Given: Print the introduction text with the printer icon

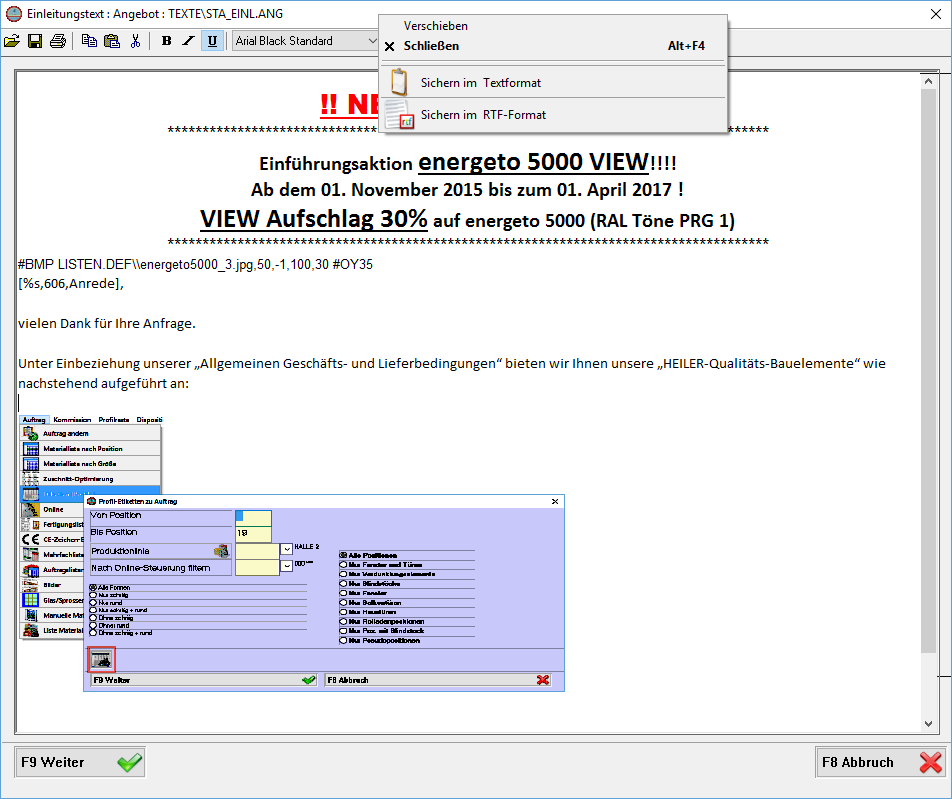Looking at the screenshot, I should click(58, 41).
